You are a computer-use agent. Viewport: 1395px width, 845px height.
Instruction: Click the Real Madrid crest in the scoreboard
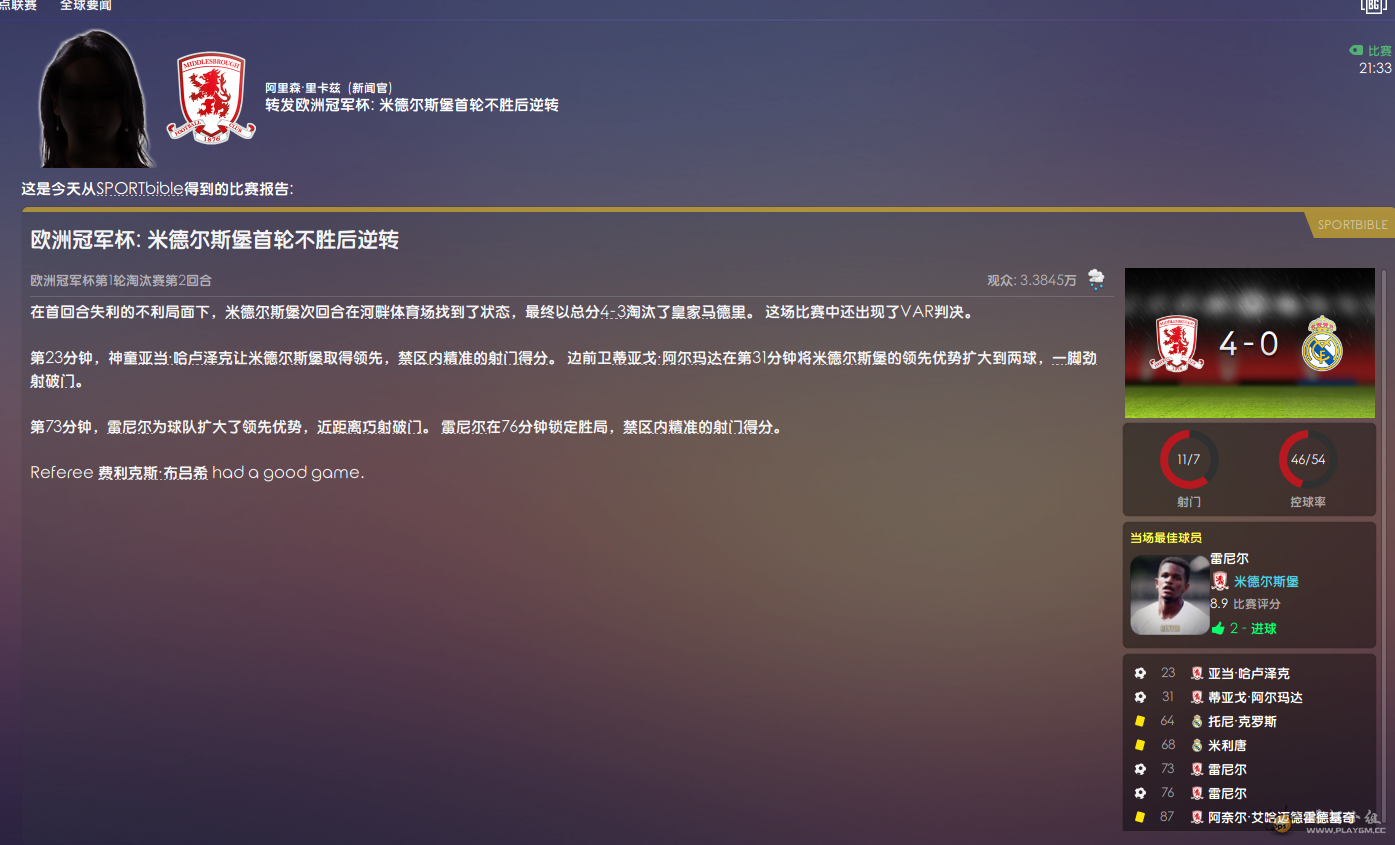click(1321, 344)
